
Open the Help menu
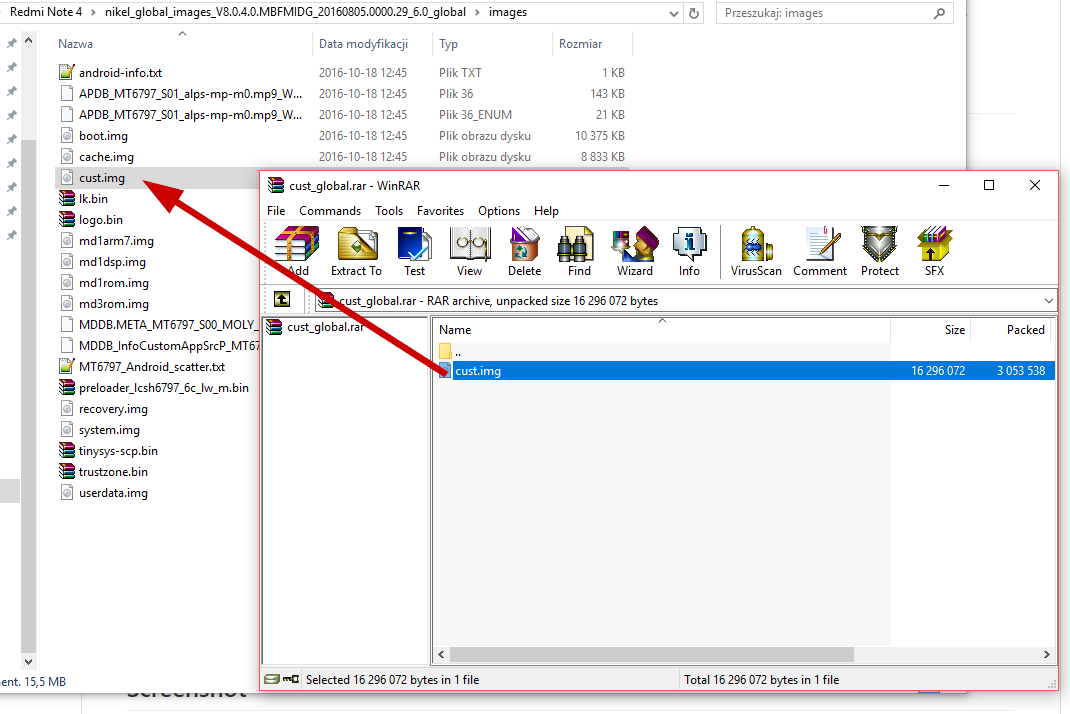pyautogui.click(x=546, y=211)
